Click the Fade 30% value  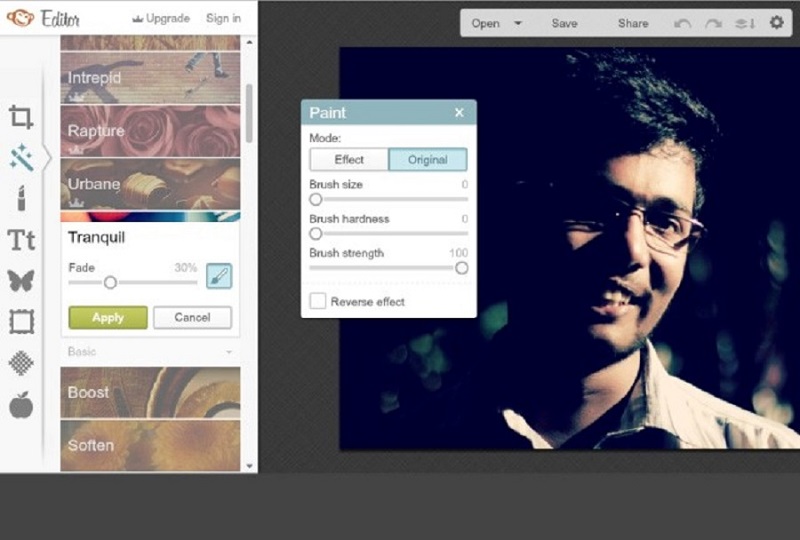click(x=186, y=267)
